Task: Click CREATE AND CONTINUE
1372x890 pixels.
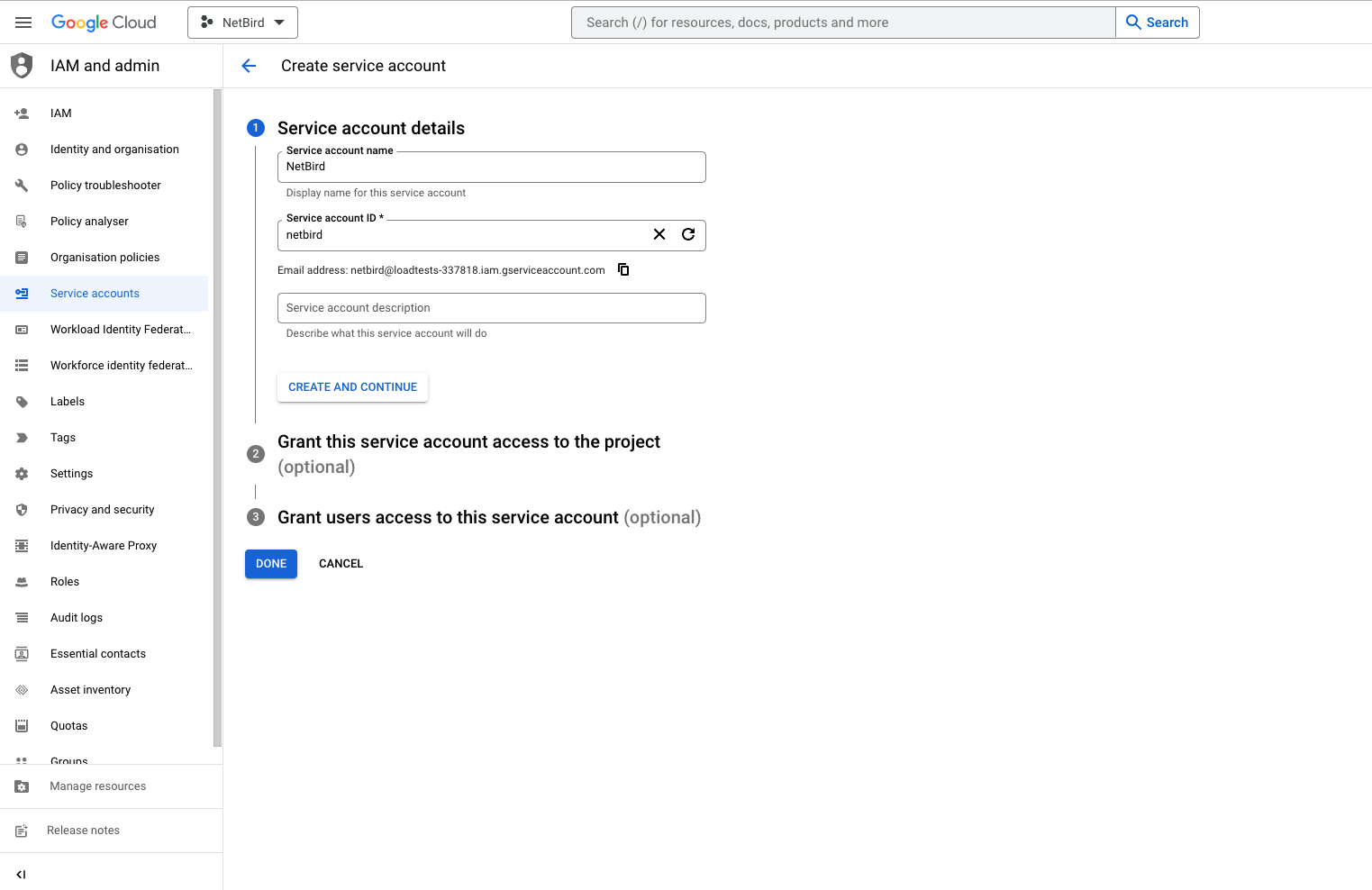Action: [x=352, y=386]
